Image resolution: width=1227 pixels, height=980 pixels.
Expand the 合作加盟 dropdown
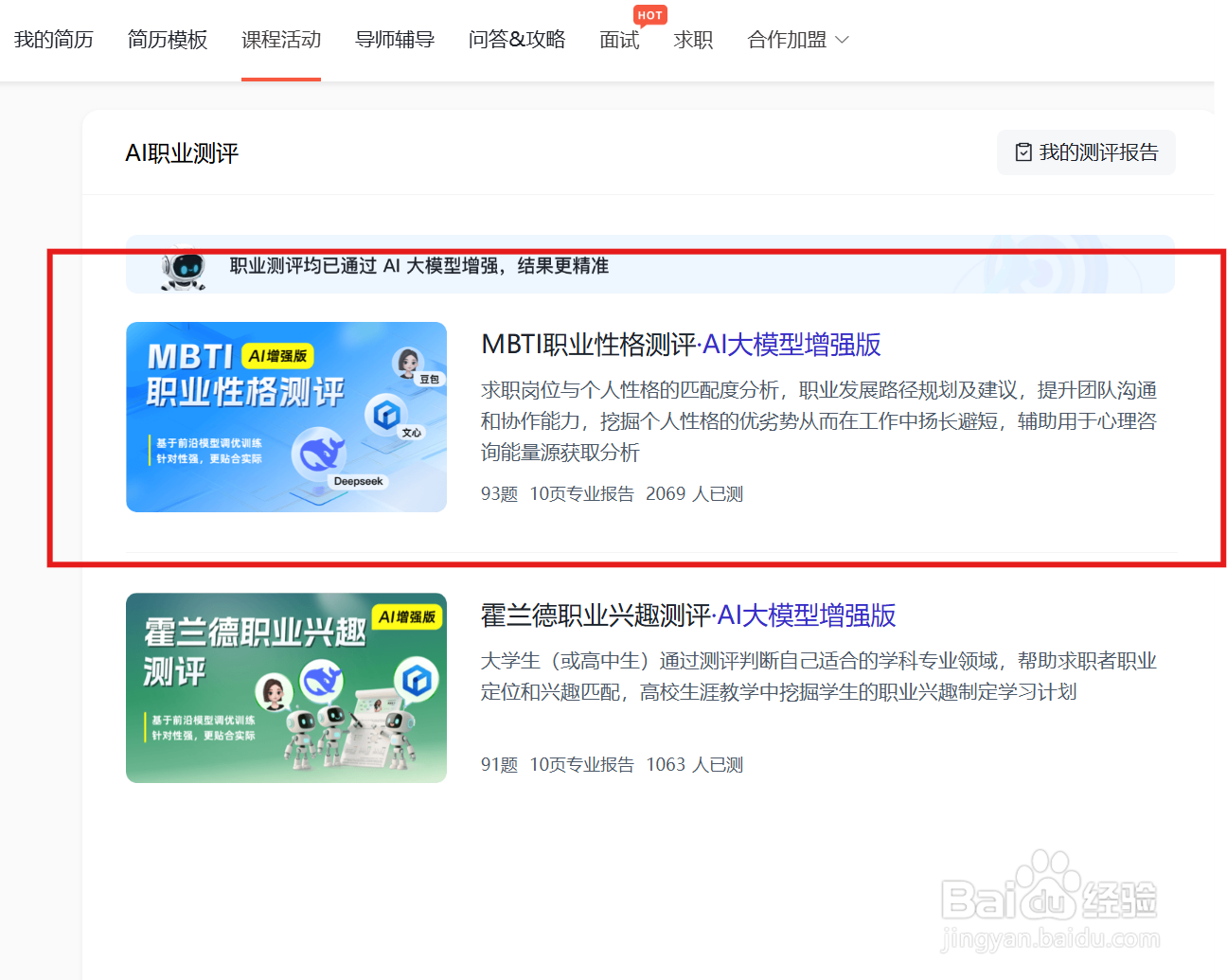coord(798,40)
